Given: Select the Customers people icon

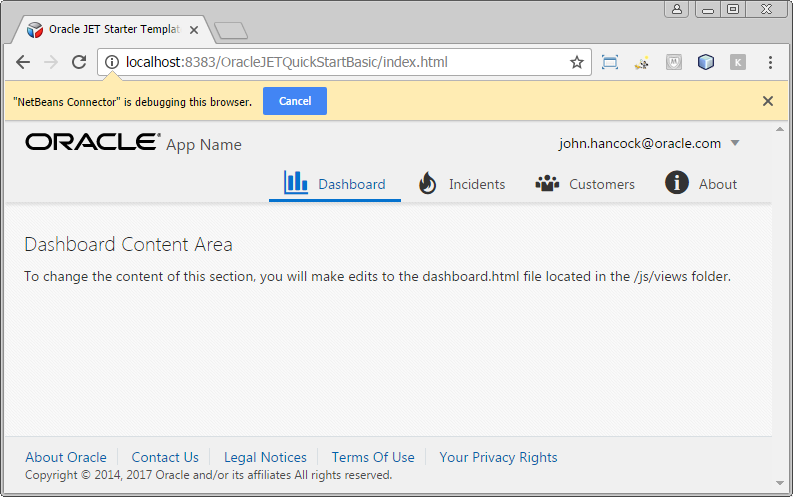Looking at the screenshot, I should [547, 183].
